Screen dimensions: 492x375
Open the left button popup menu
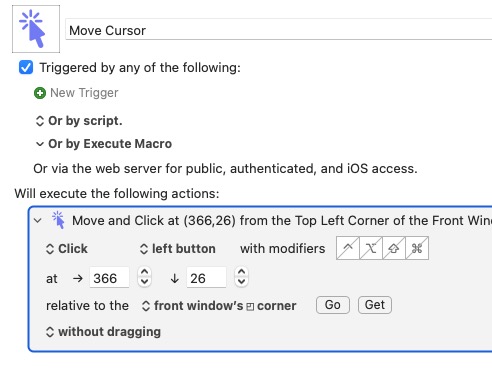tap(177, 249)
